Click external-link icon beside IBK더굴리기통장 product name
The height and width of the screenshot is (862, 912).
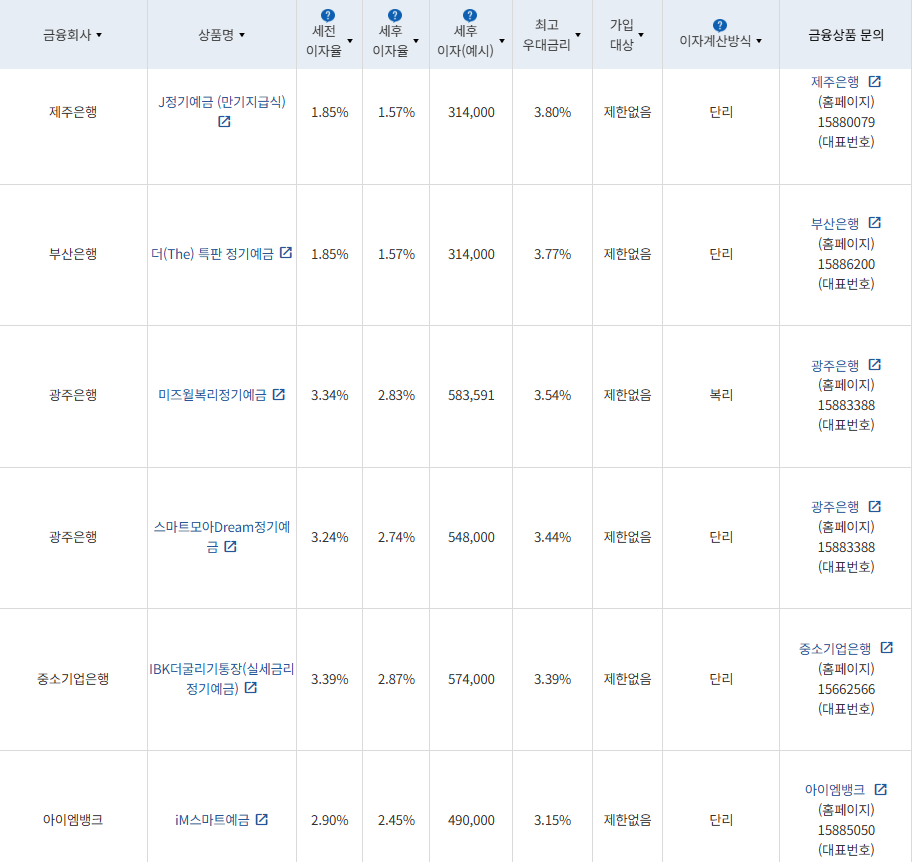[251, 688]
